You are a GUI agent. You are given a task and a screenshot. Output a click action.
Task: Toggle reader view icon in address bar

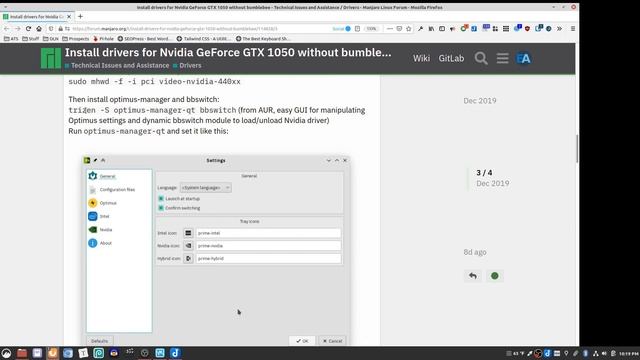pos(358,29)
